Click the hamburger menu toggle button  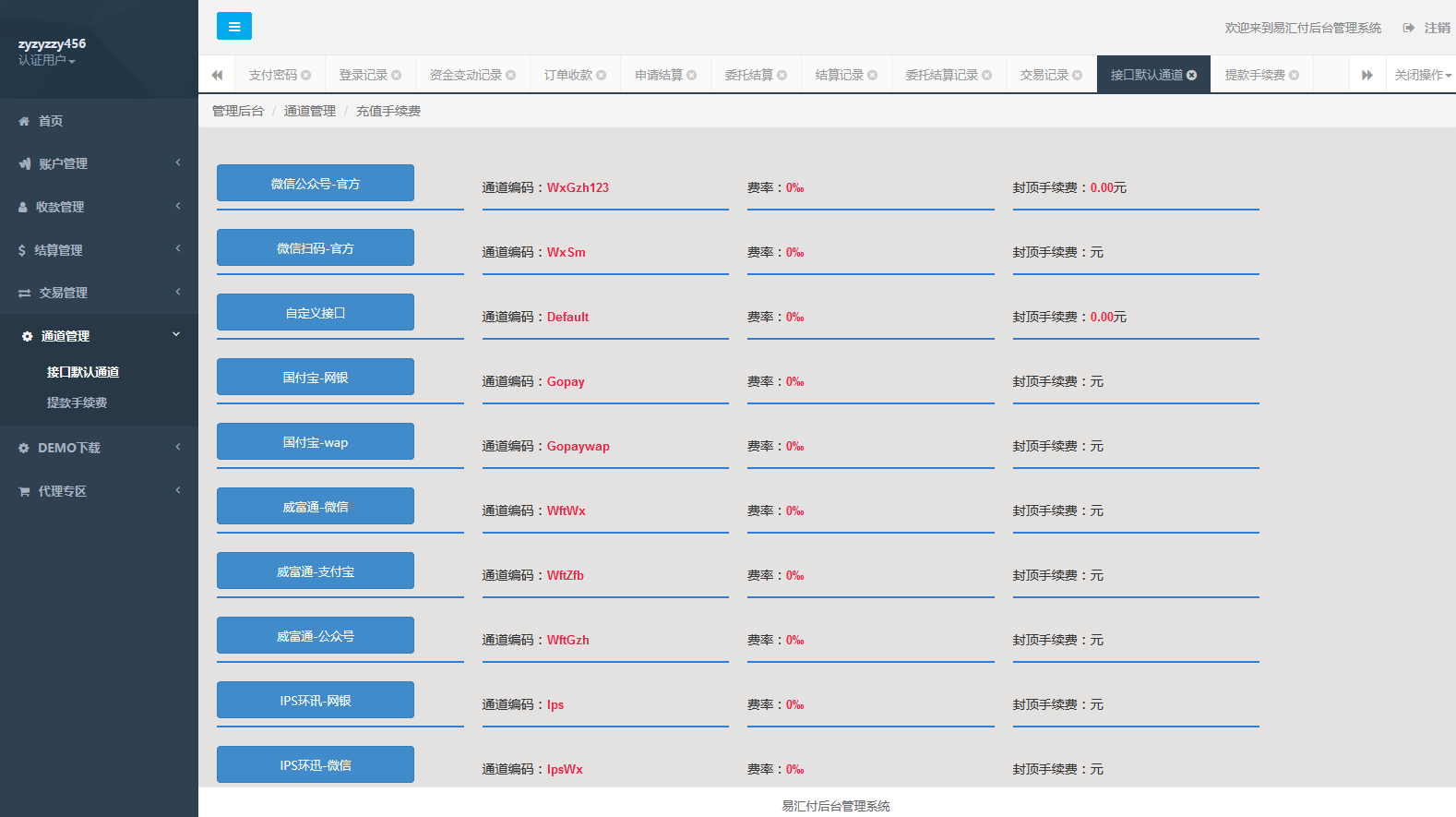(233, 27)
